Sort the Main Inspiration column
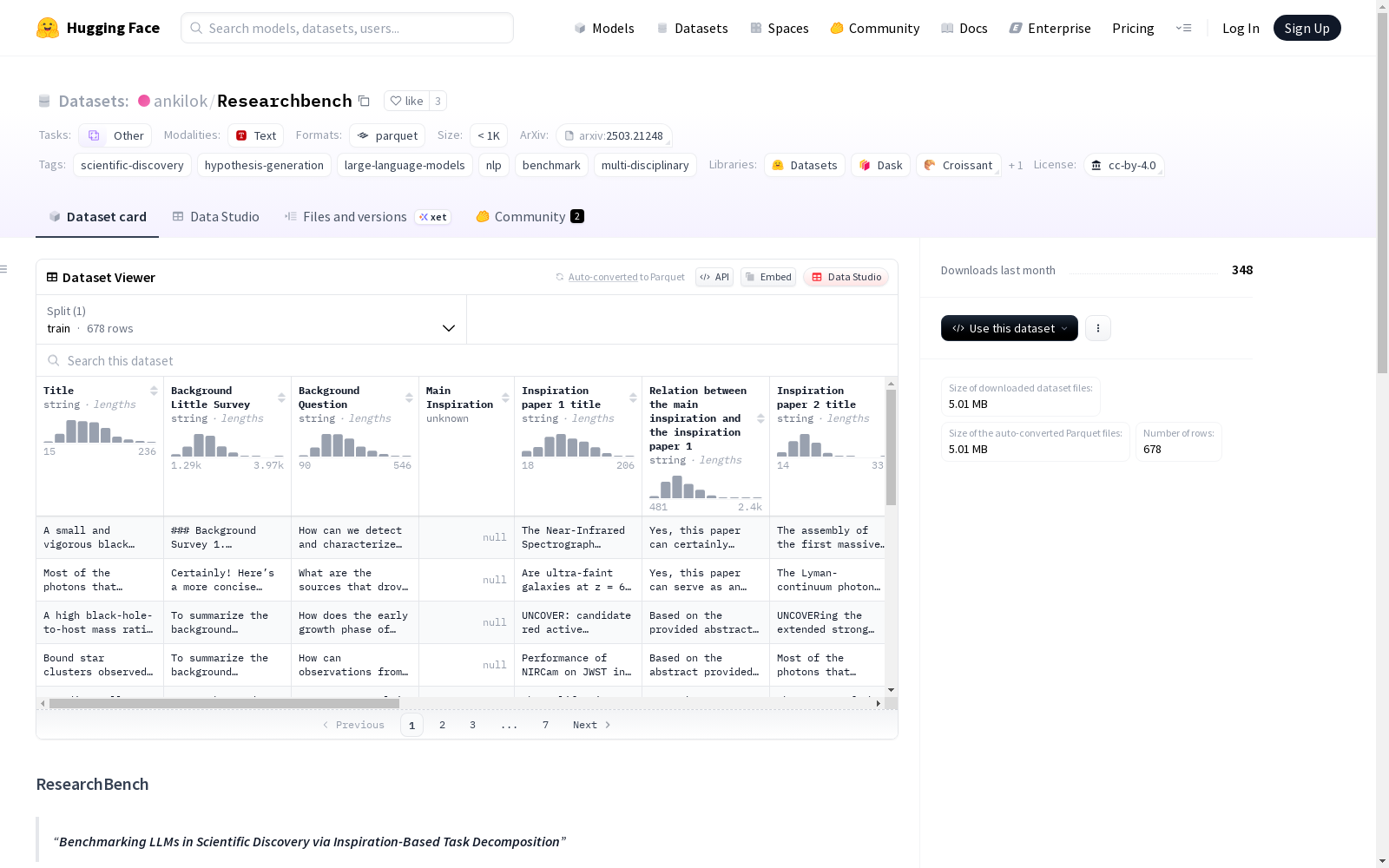Viewport: 1389px width, 868px height. point(505,398)
